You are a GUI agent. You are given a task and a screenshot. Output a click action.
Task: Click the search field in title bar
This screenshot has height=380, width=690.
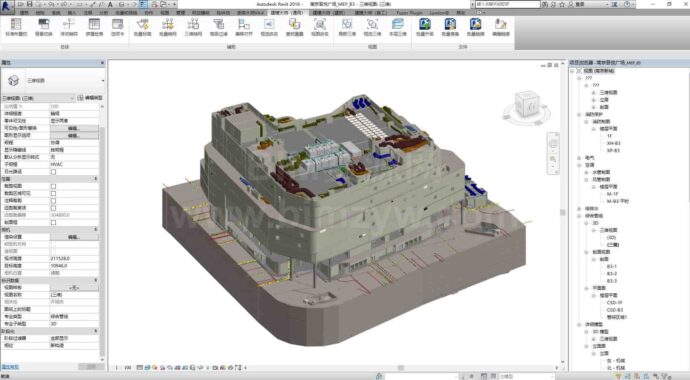click(507, 4)
